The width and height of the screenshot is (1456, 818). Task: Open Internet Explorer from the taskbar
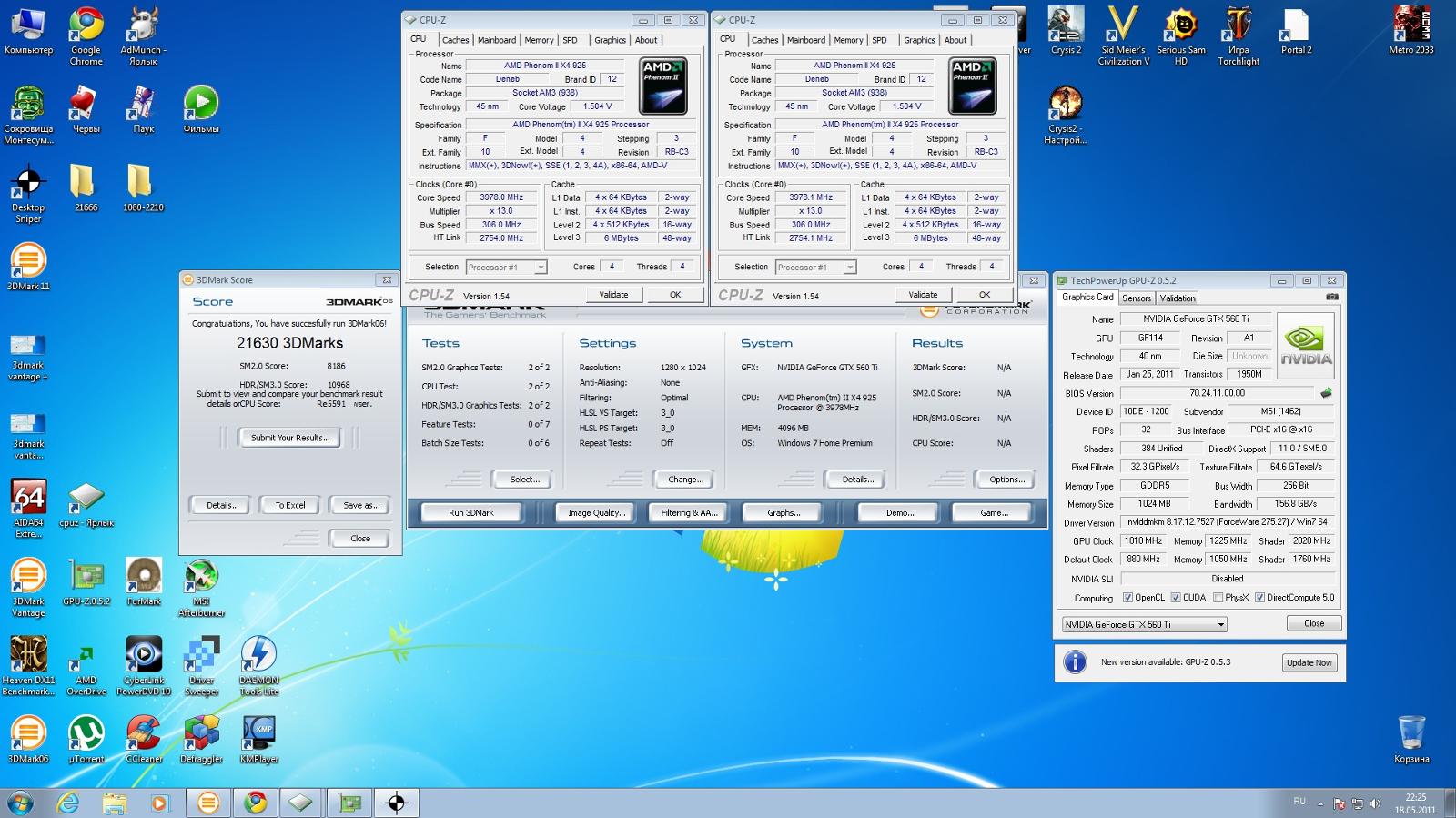pyautogui.click(x=68, y=803)
